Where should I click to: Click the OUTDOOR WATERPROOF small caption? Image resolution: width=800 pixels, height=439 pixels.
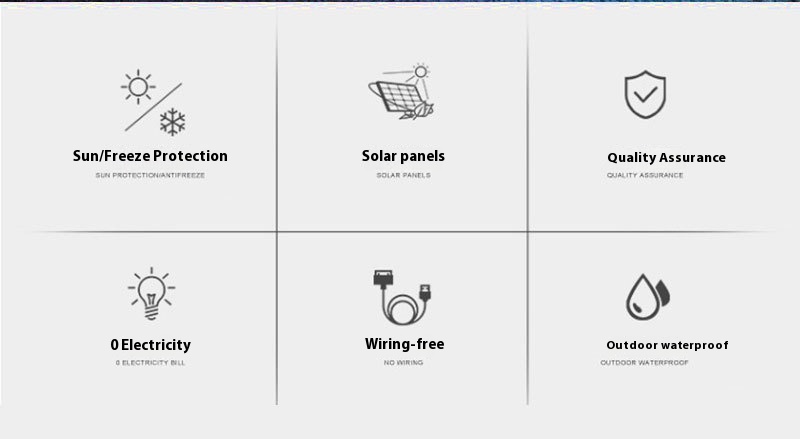[x=644, y=362]
